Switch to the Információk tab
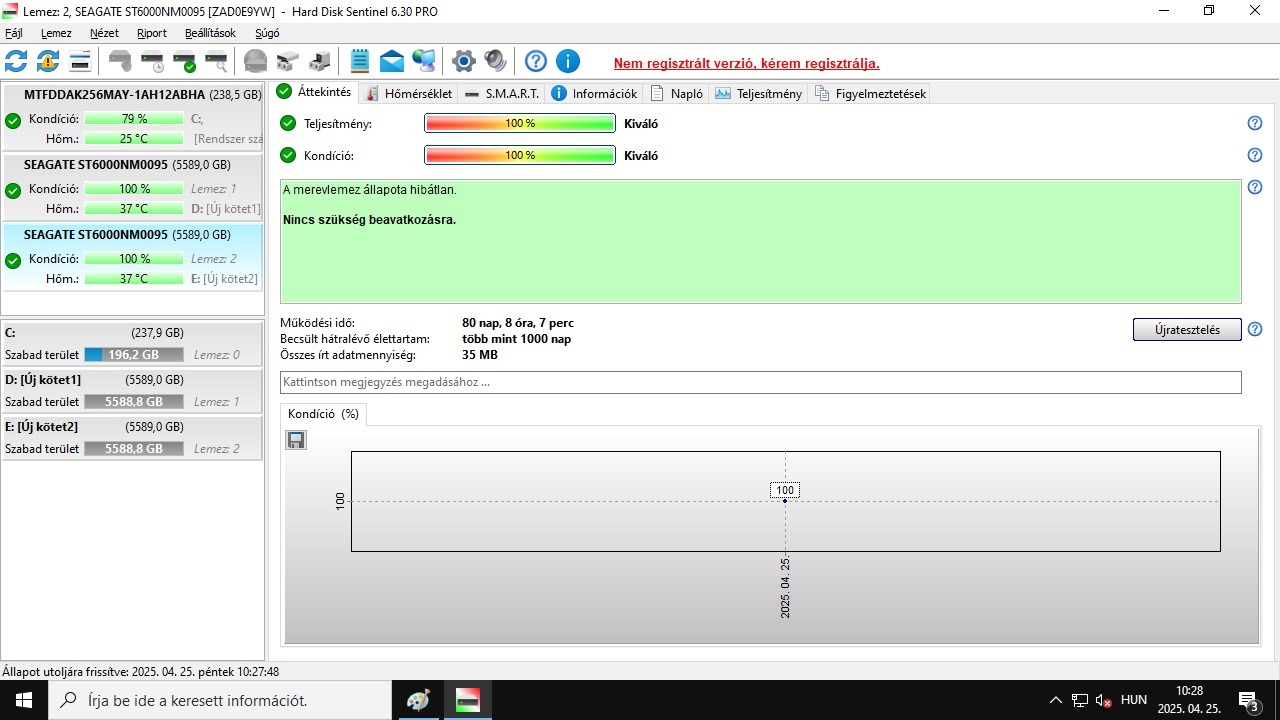The height and width of the screenshot is (720, 1280). tap(594, 93)
